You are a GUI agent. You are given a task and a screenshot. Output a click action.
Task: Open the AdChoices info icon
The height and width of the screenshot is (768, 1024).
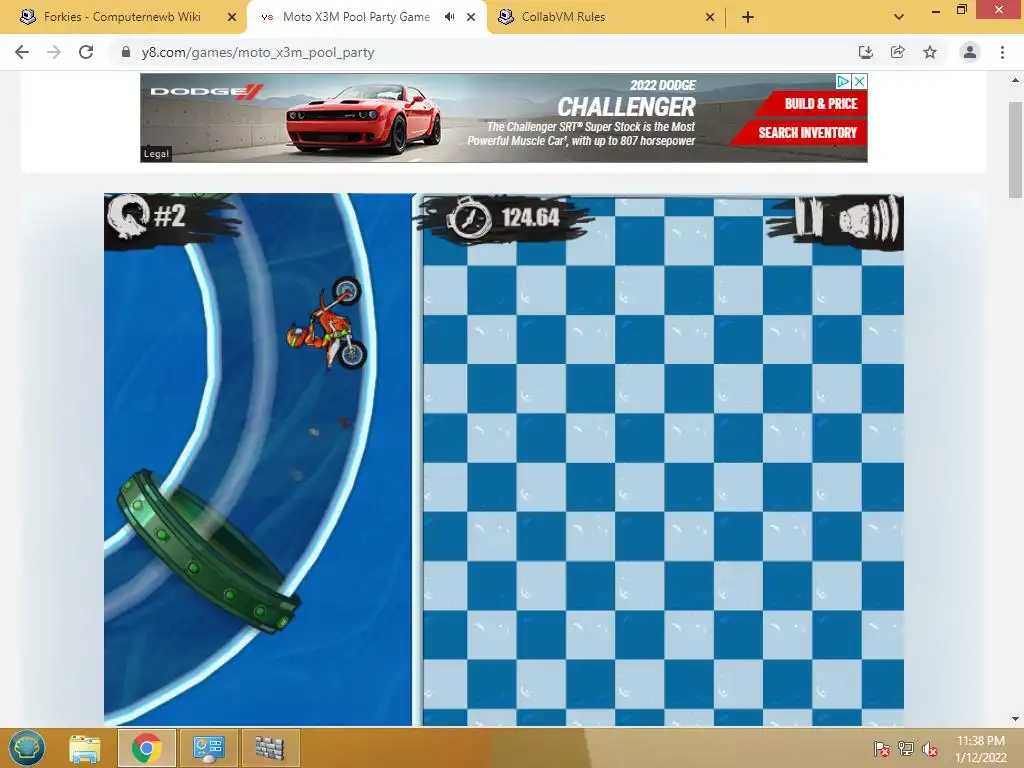click(844, 81)
